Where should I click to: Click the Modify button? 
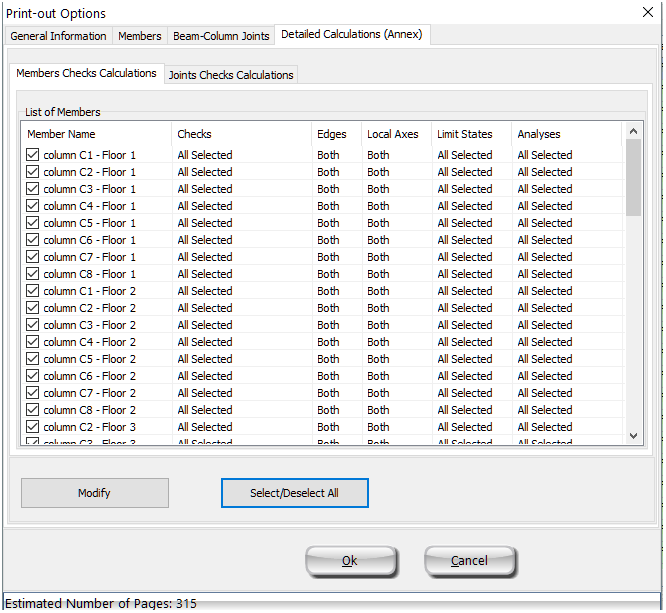click(x=94, y=493)
